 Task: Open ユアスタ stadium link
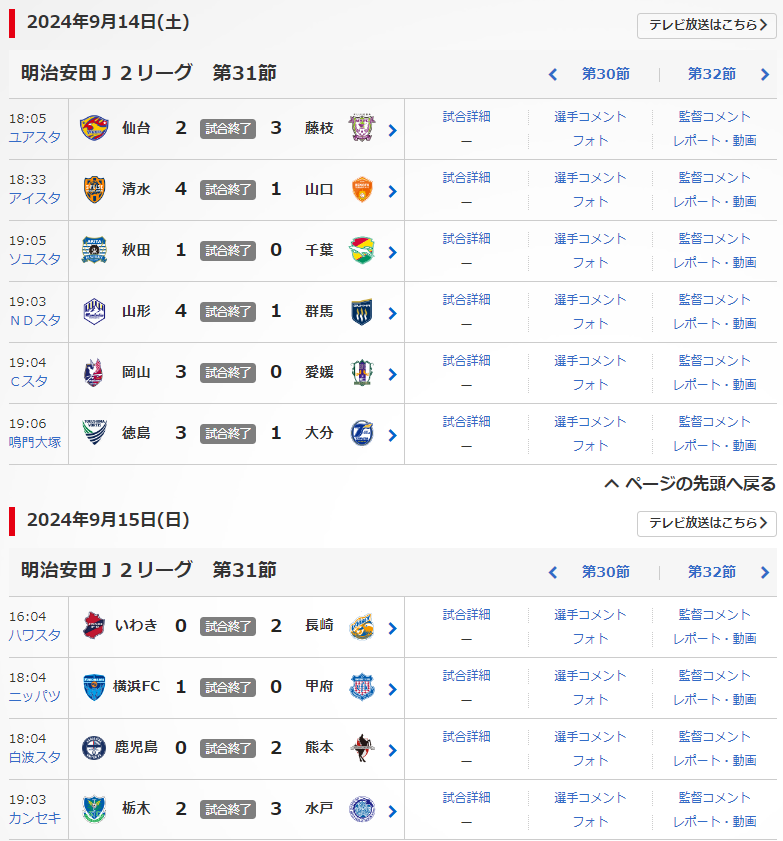34,137
